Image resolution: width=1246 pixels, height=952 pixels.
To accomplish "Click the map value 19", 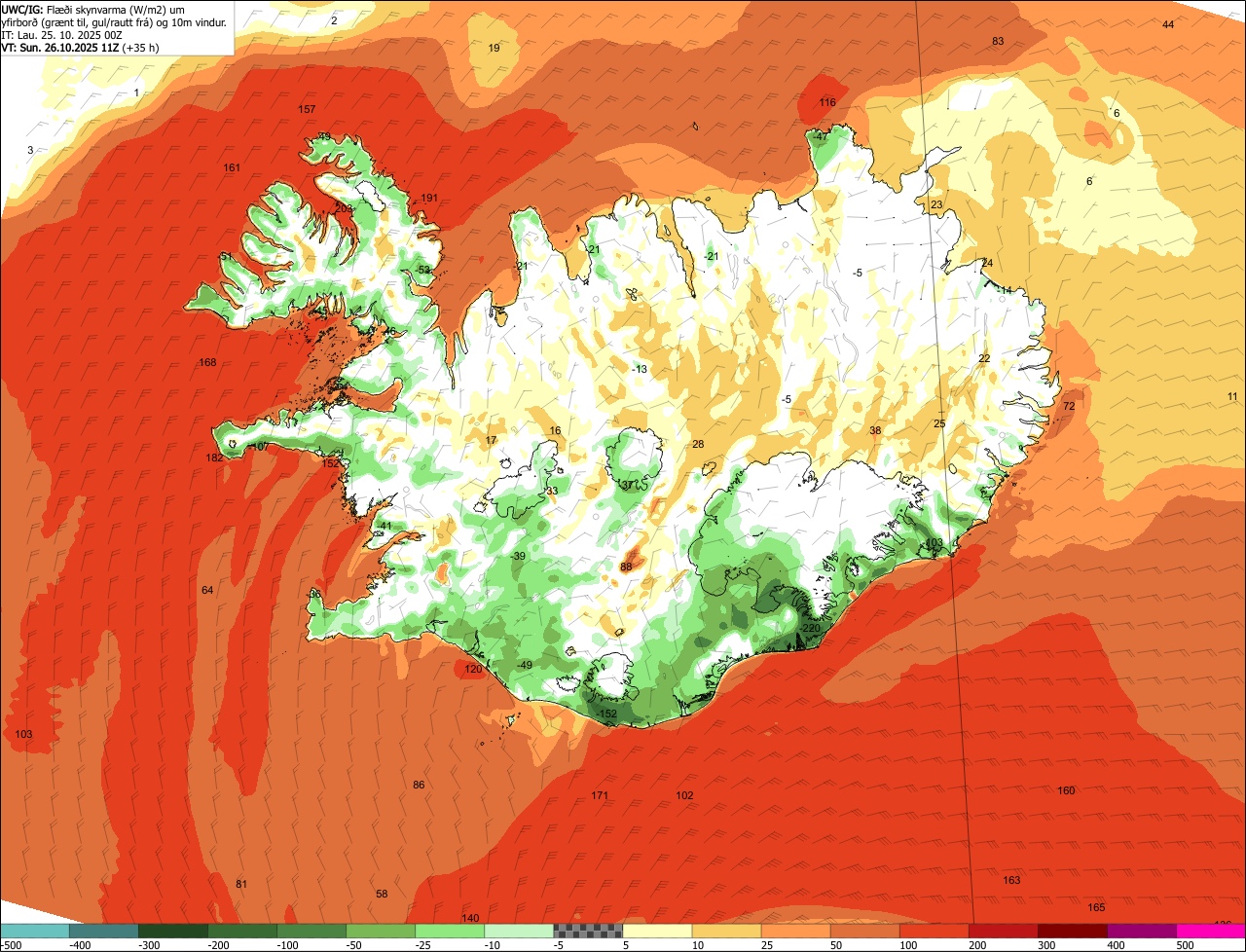I will pos(494,48).
